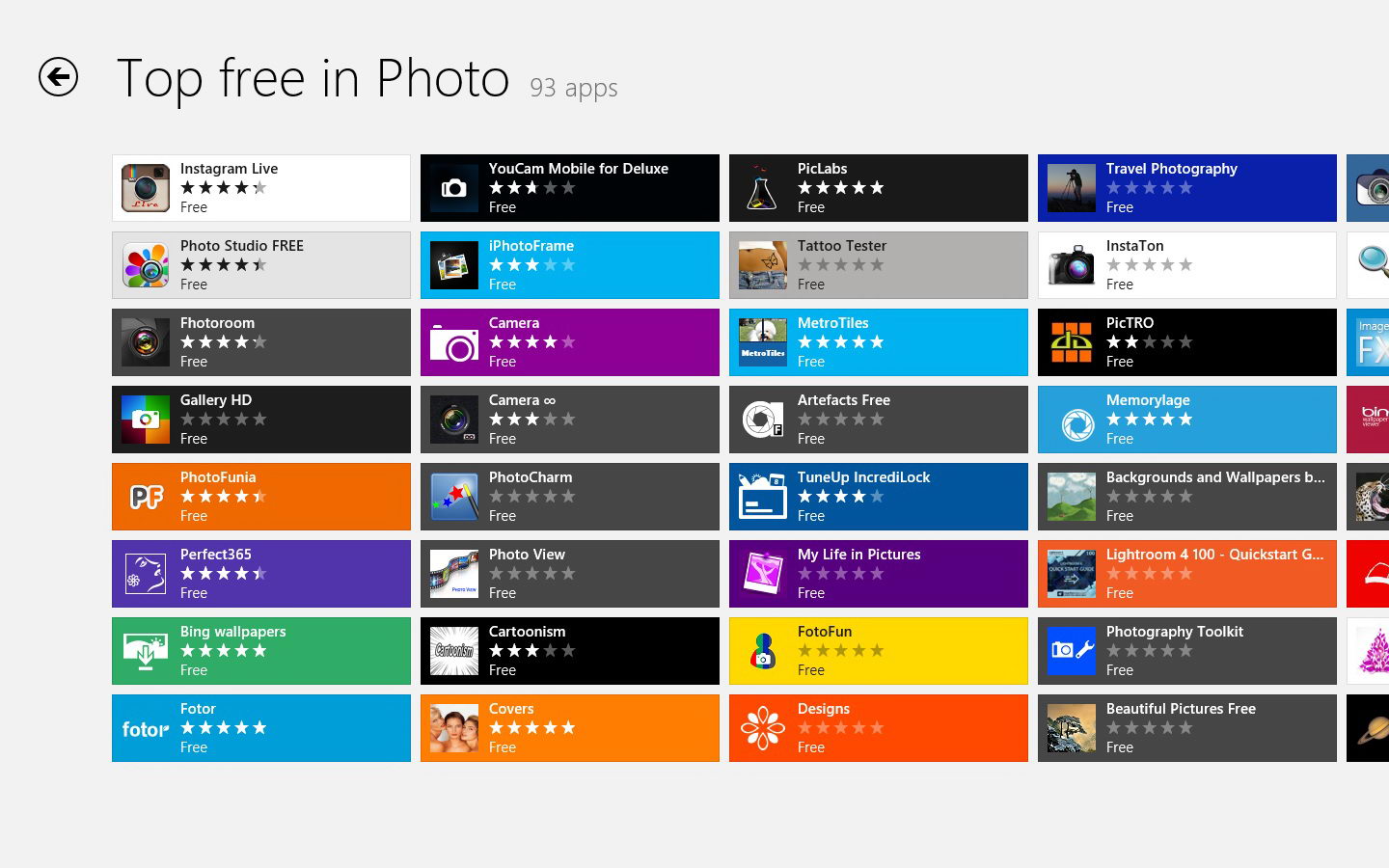
Task: Go back using the arrow button
Action: tap(58, 77)
